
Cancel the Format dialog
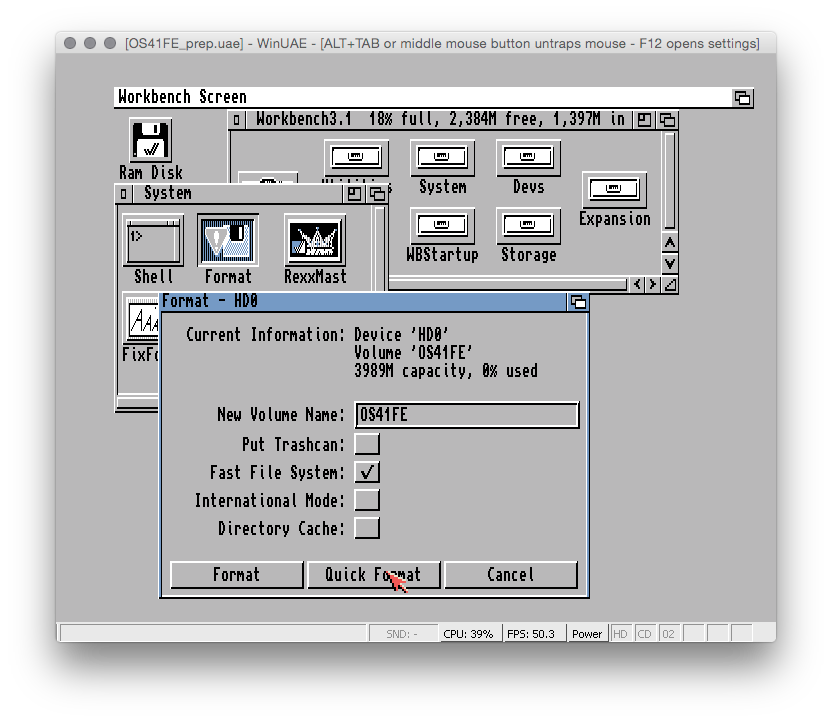(x=510, y=575)
